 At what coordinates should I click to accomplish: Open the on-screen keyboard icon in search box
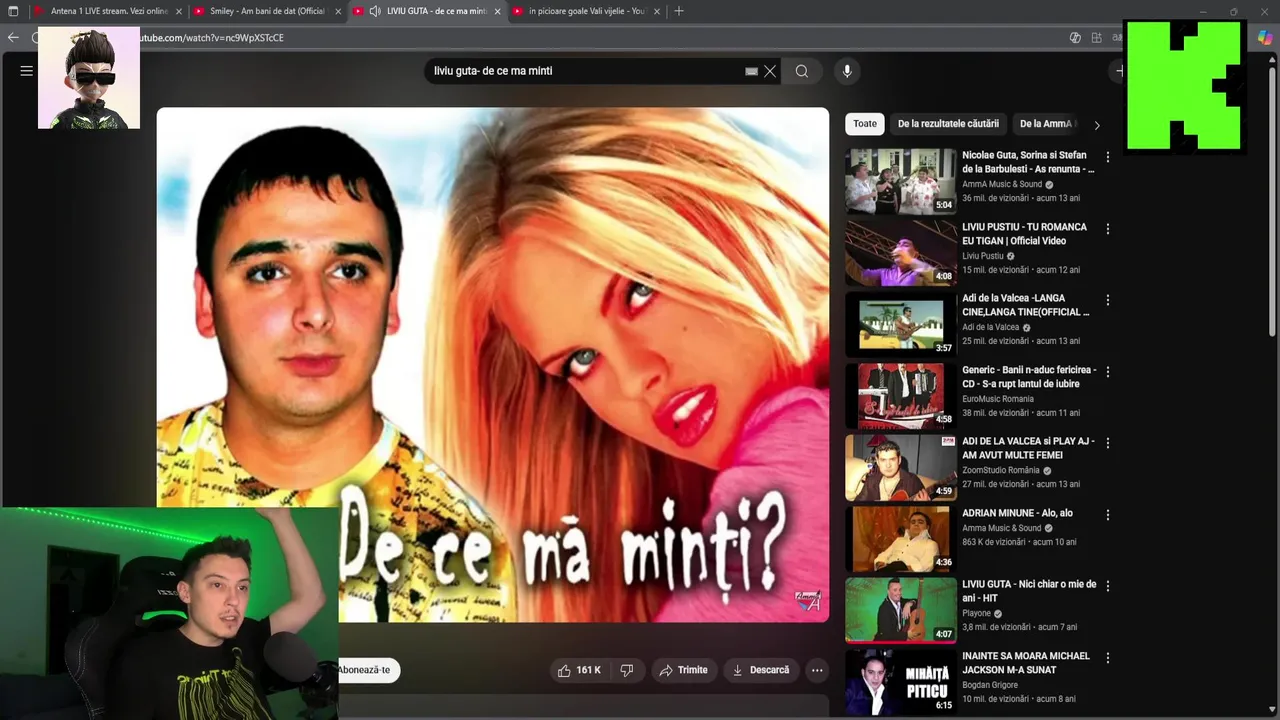tap(751, 71)
